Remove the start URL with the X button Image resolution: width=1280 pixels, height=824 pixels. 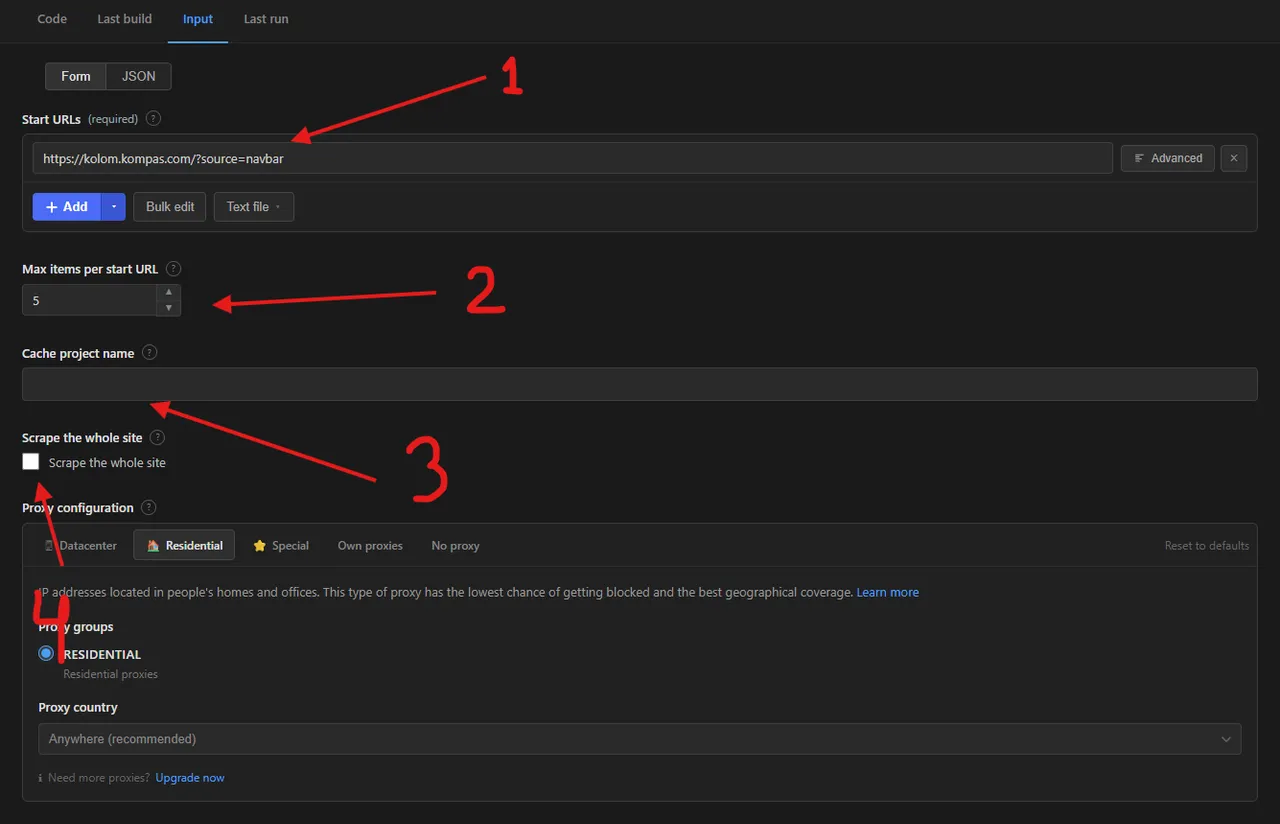(1234, 158)
